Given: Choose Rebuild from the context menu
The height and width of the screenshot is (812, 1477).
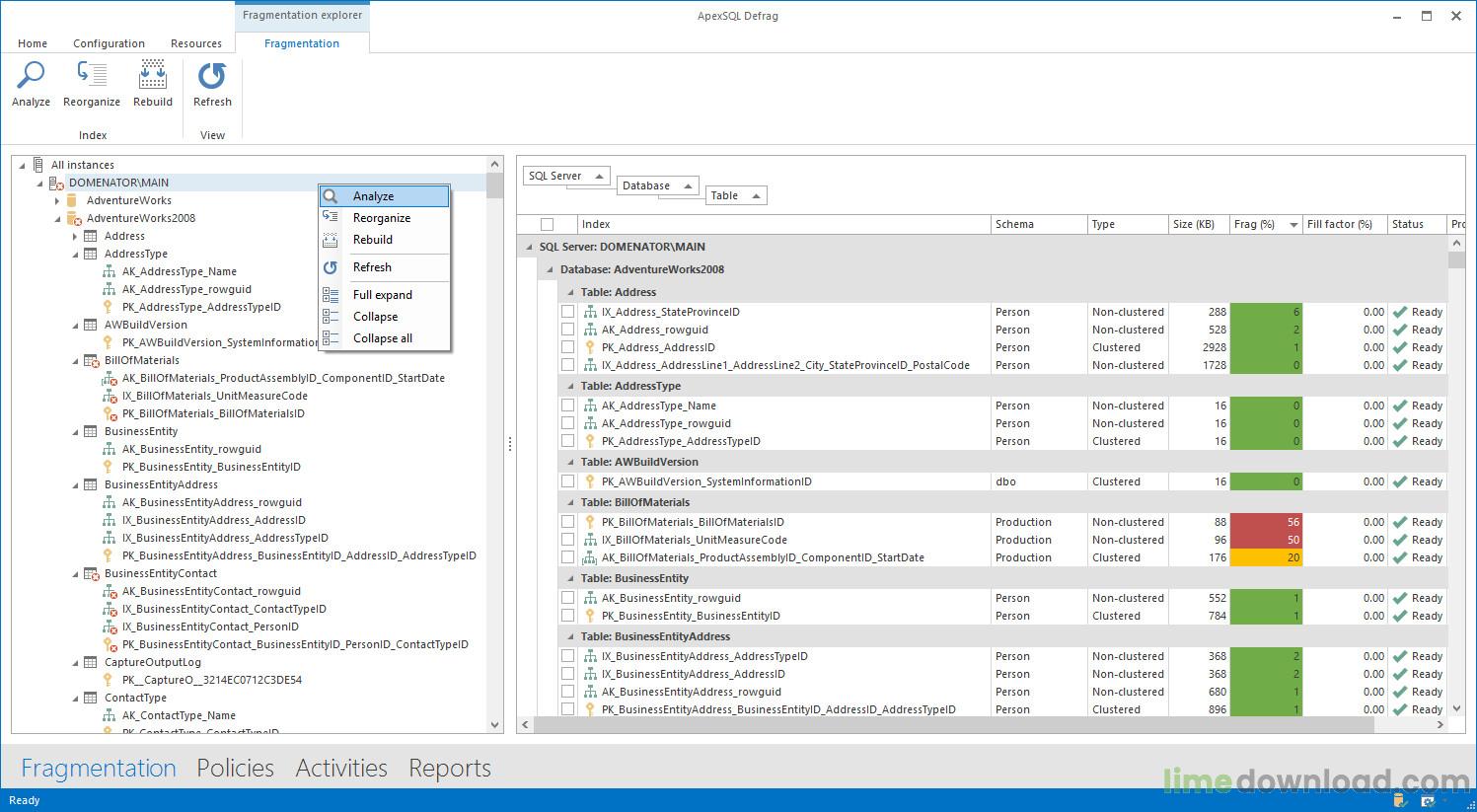Looking at the screenshot, I should 373,240.
